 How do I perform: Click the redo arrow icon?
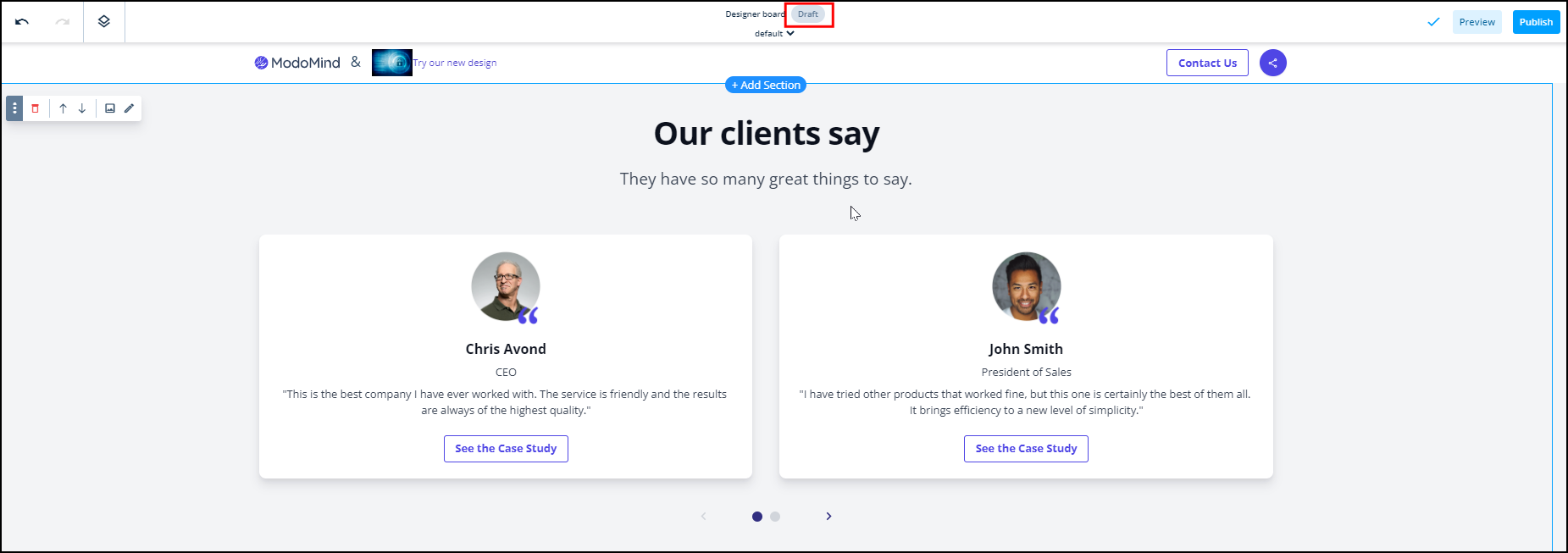pos(62,22)
